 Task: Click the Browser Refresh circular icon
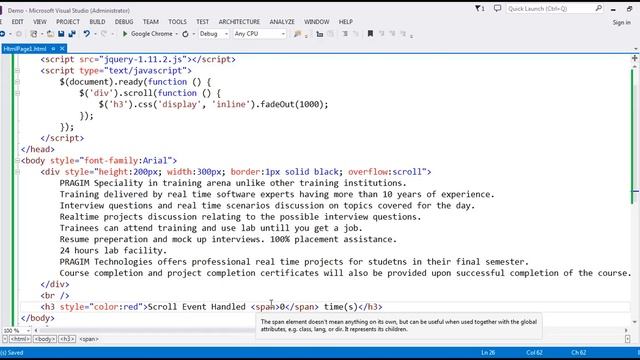(185, 34)
